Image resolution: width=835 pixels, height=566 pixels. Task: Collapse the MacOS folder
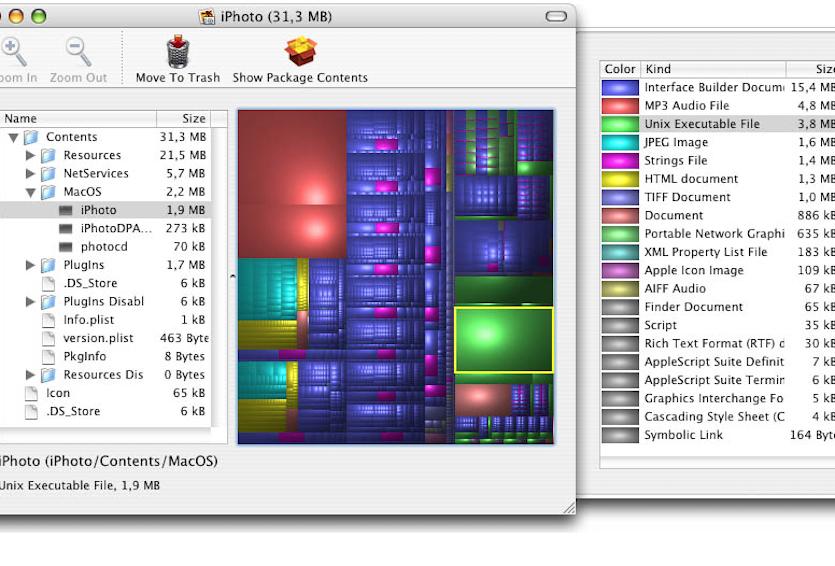30,192
